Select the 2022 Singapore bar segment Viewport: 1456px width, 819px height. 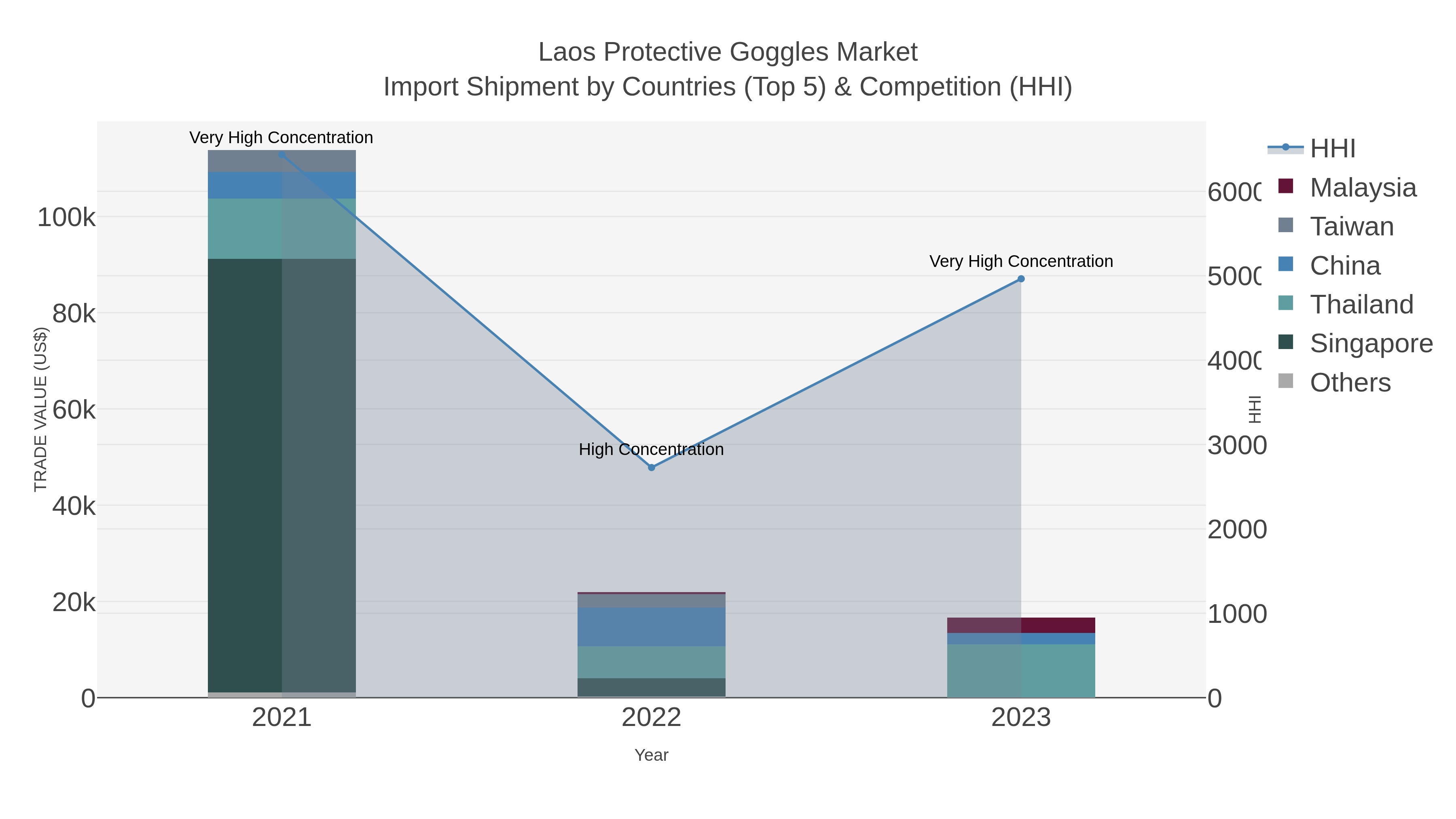click(x=651, y=687)
